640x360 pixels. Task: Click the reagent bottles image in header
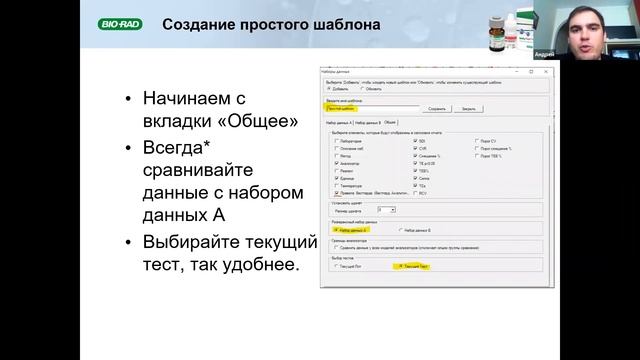[x=511, y=32]
